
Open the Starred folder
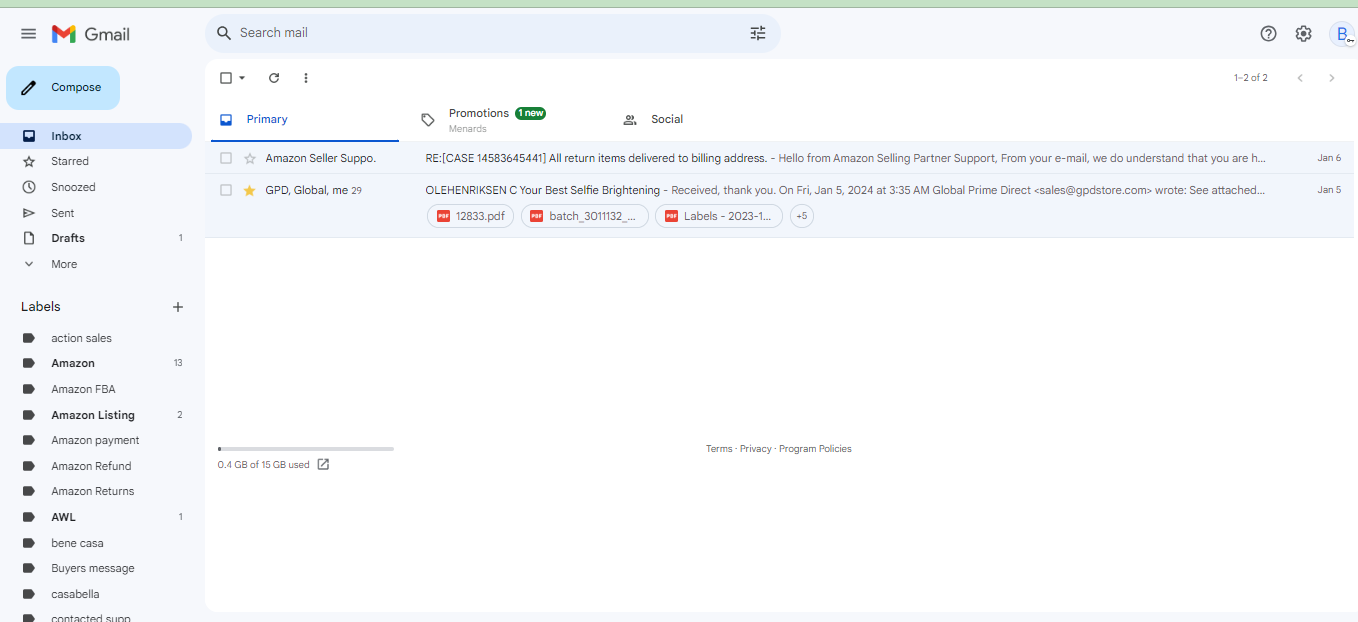(96, 161)
